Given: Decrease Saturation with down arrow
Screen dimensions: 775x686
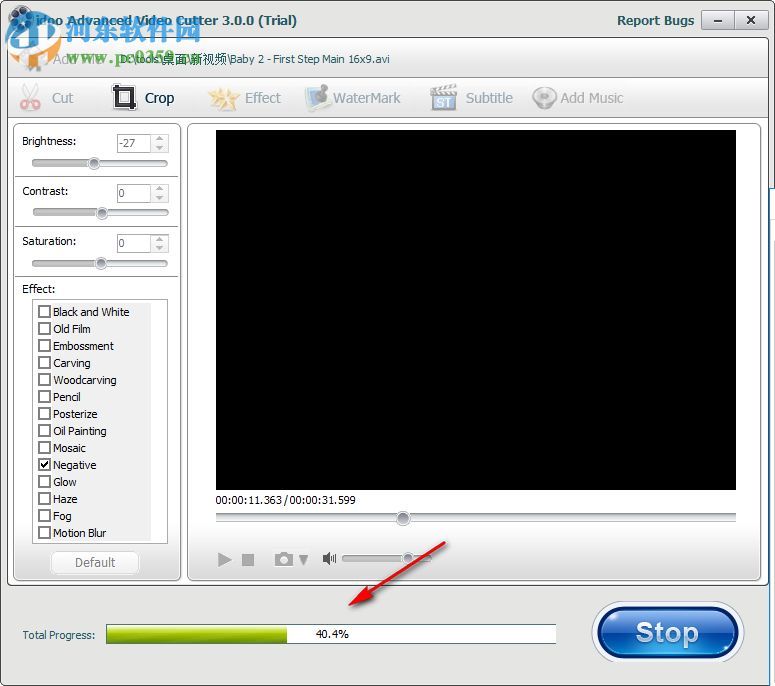Looking at the screenshot, I should [159, 248].
